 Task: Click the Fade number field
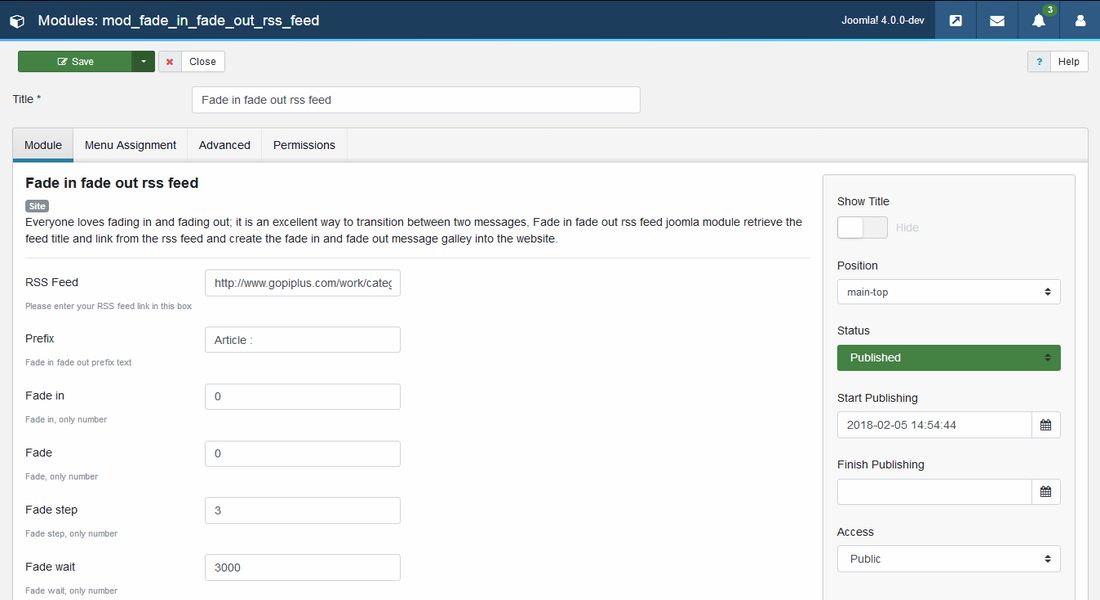pos(302,453)
